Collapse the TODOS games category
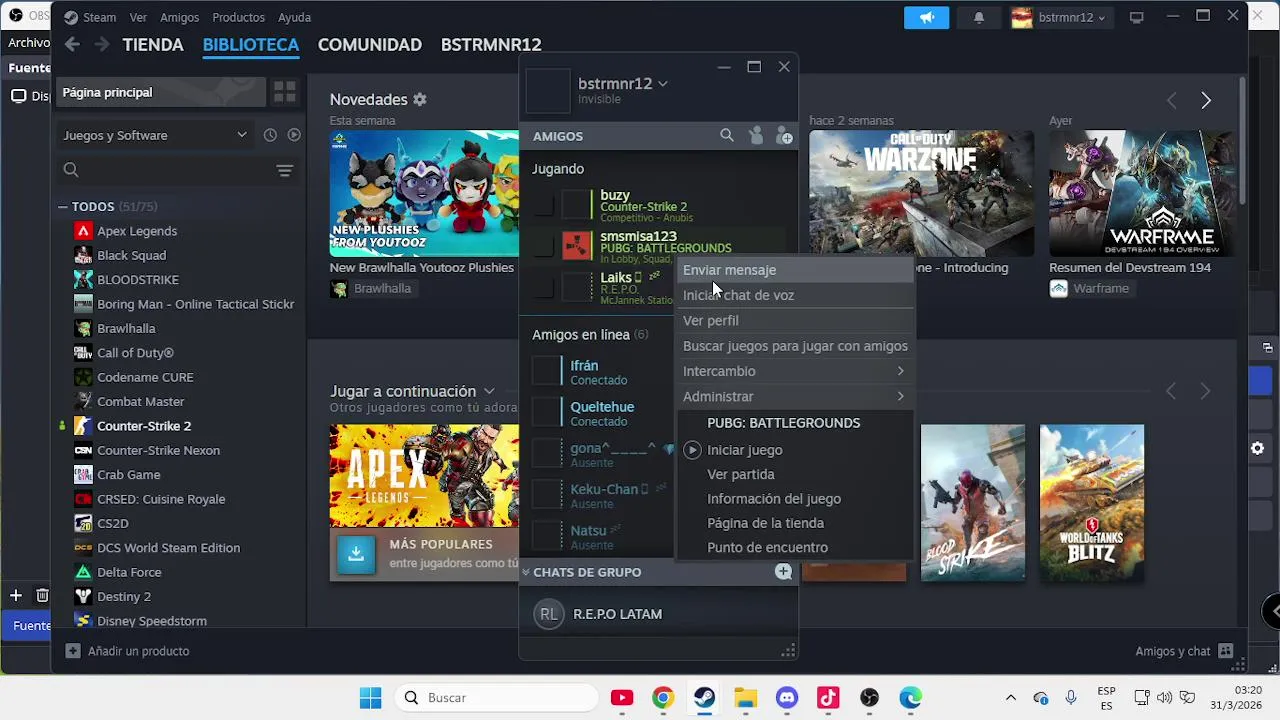 pyautogui.click(x=63, y=206)
